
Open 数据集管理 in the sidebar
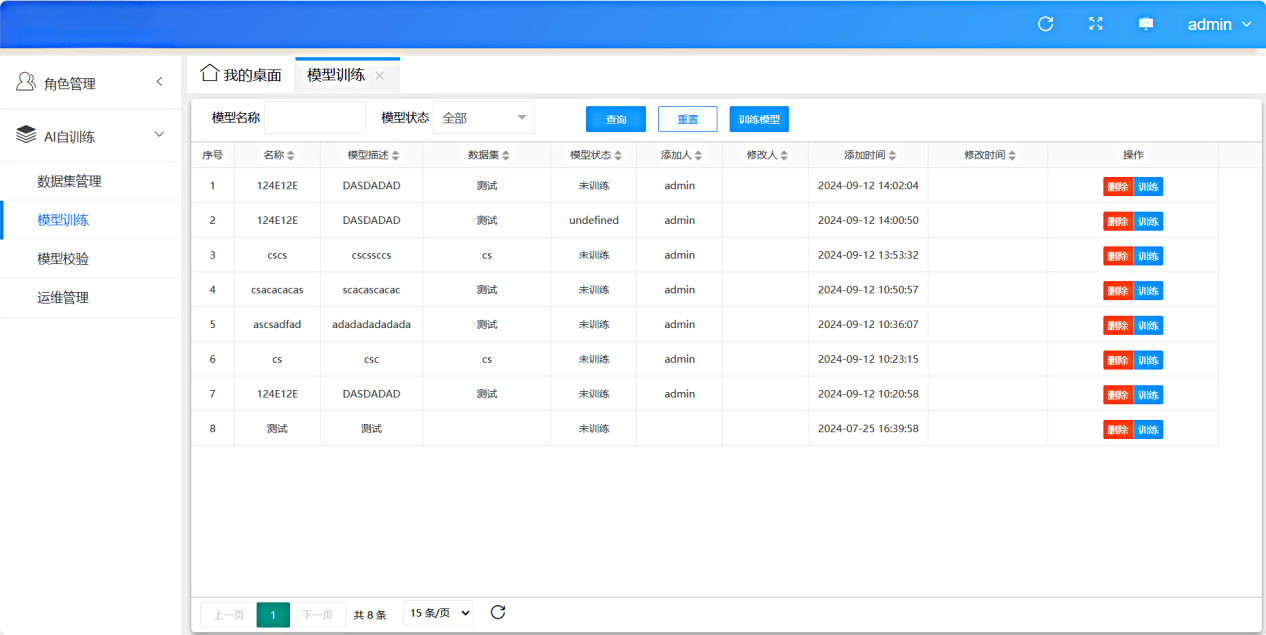tap(69, 181)
